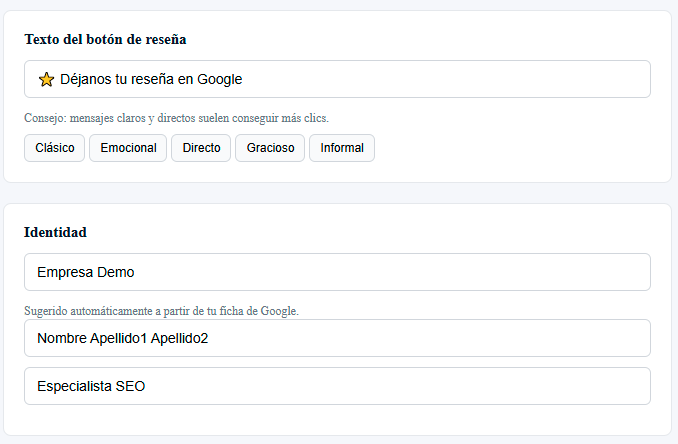Image resolution: width=678 pixels, height=444 pixels.
Task: Click the "Consejo" hint text about clear messages
Action: [x=176, y=118]
